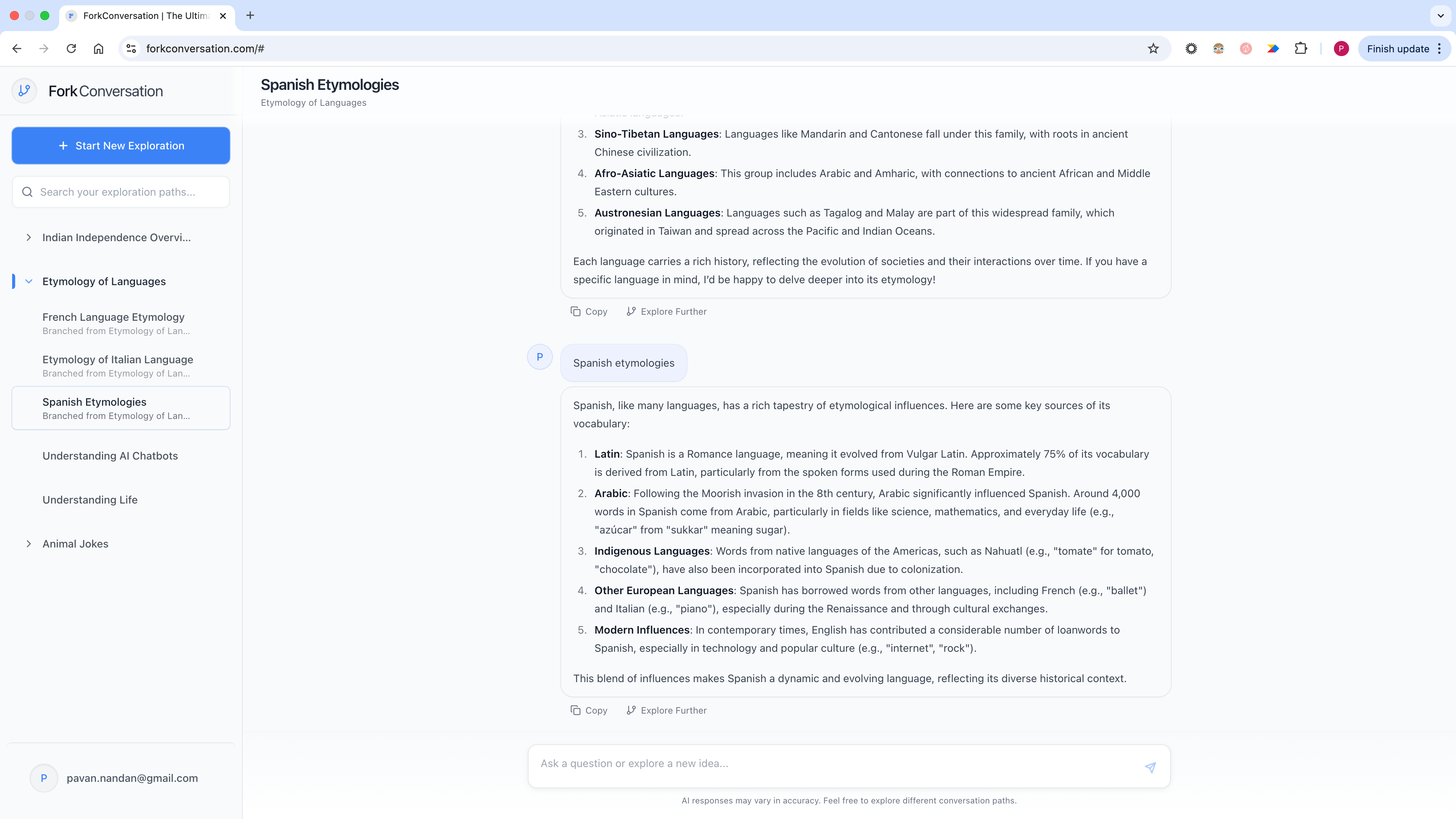Open the site information icon in address bar

pyautogui.click(x=131, y=49)
